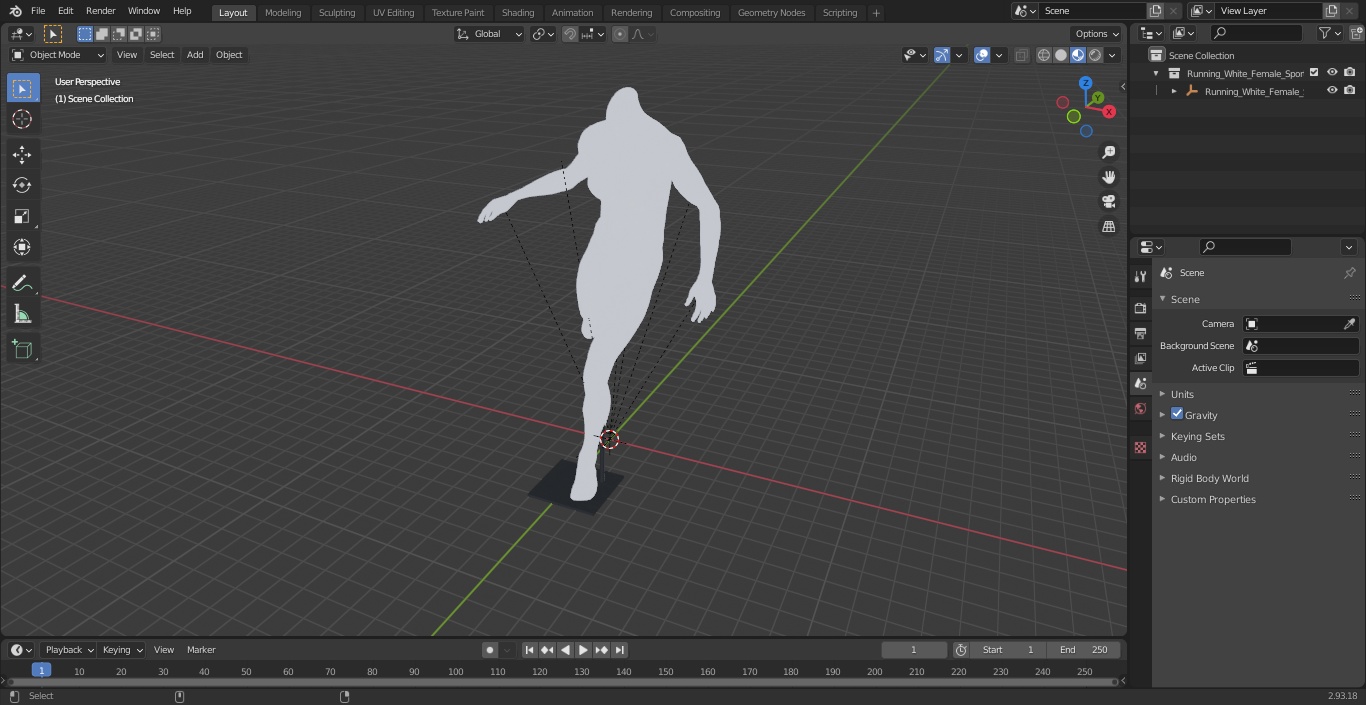
Task: Use the Camera field eyedropper
Action: 1349,324
